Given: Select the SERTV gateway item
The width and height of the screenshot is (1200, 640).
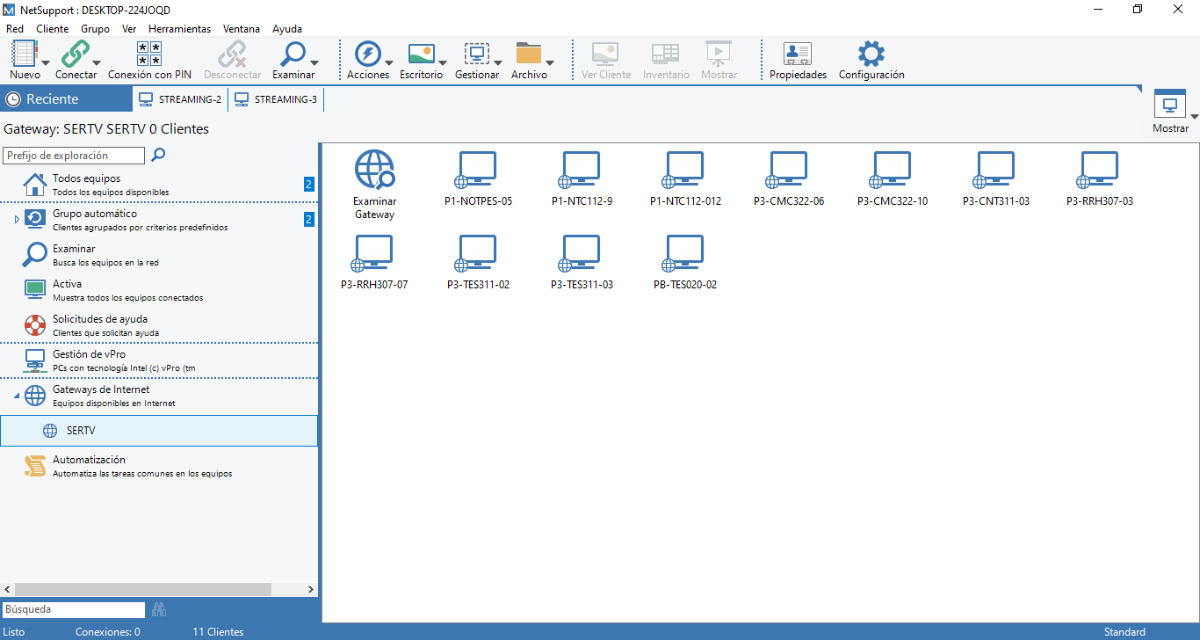Looking at the screenshot, I should pyautogui.click(x=80, y=431).
